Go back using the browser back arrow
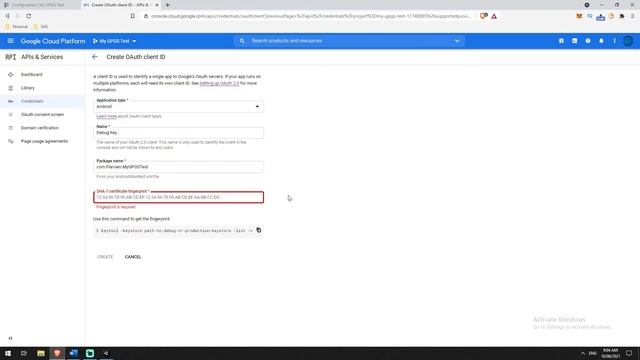 point(7,16)
